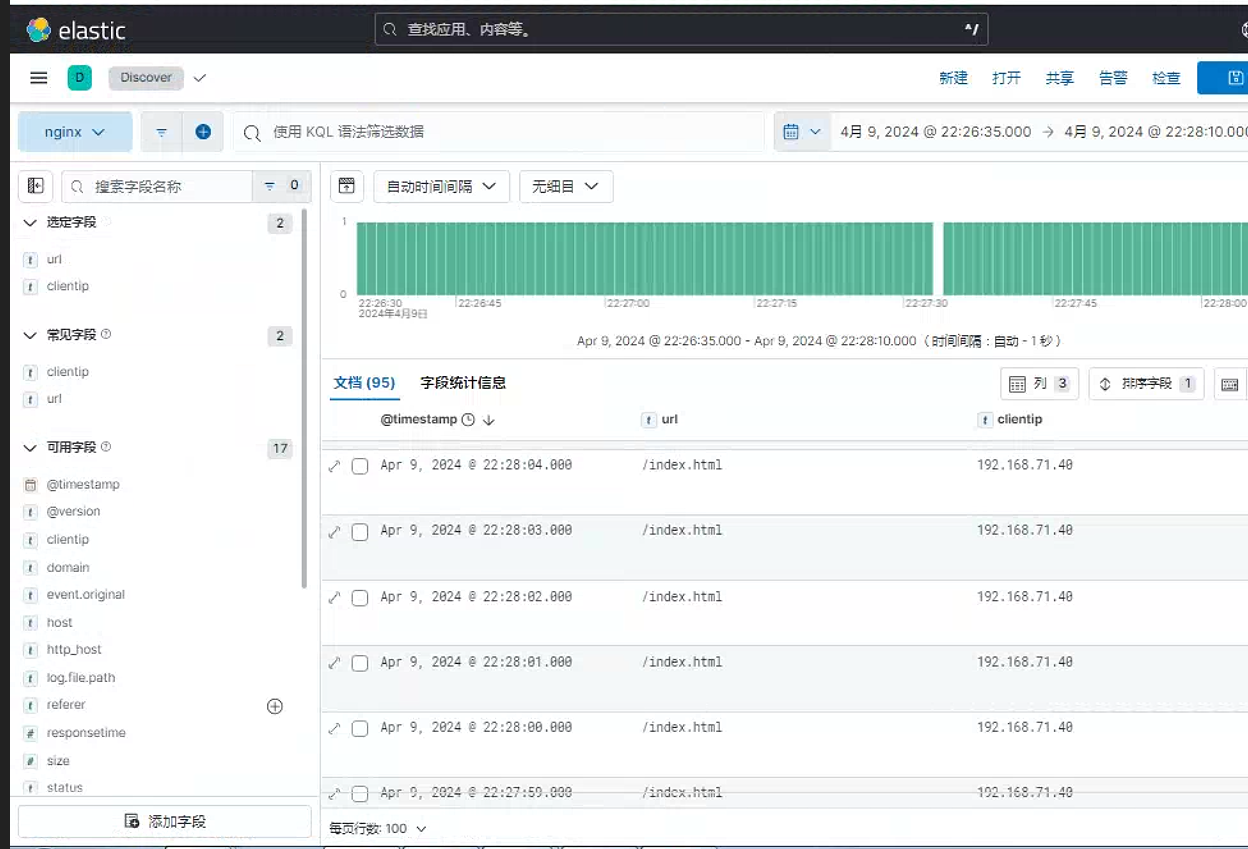Select the 22:28:01.000 row checkbox
This screenshot has height=849, width=1248.
[x=360, y=663]
